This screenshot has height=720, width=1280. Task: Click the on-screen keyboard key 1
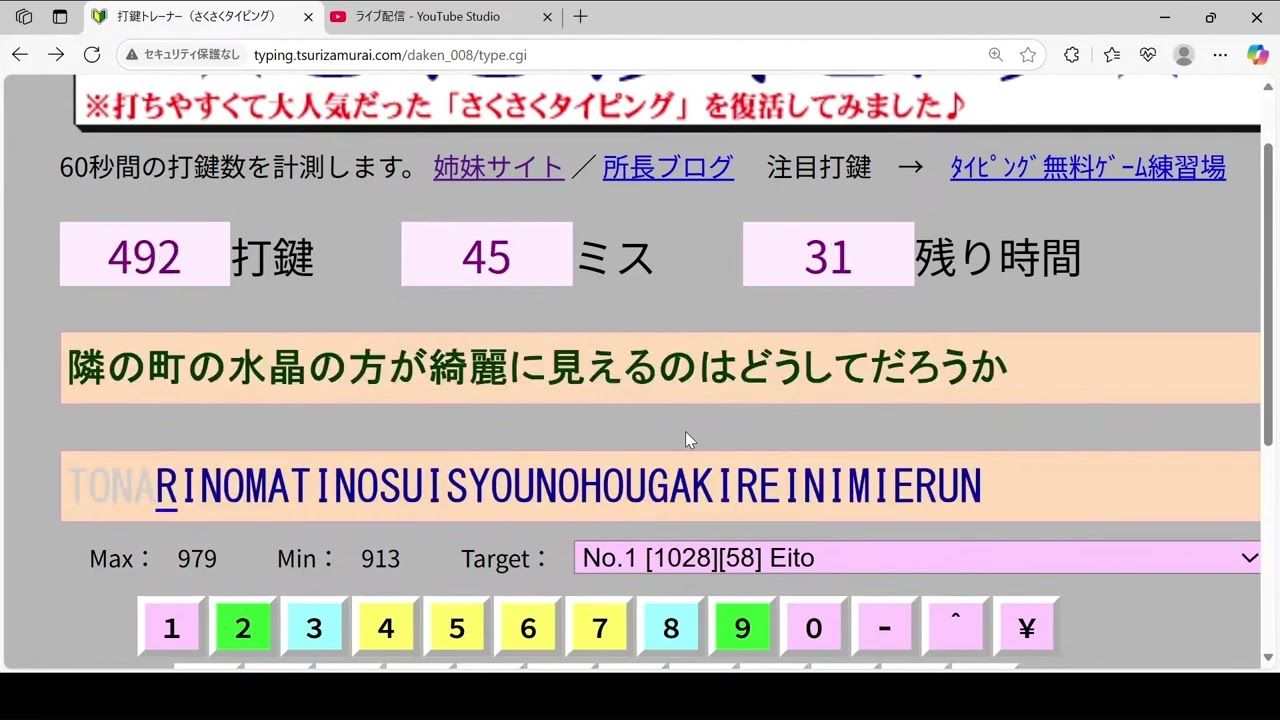[x=171, y=628]
